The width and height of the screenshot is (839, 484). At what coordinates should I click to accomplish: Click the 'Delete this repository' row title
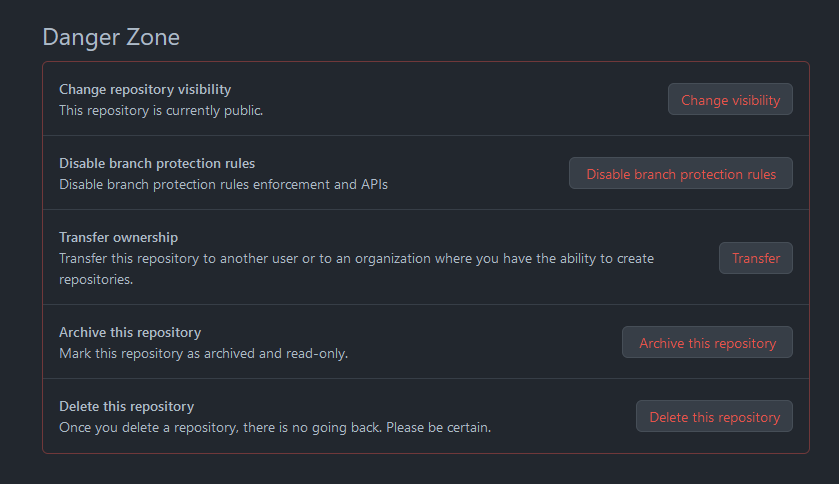126,406
